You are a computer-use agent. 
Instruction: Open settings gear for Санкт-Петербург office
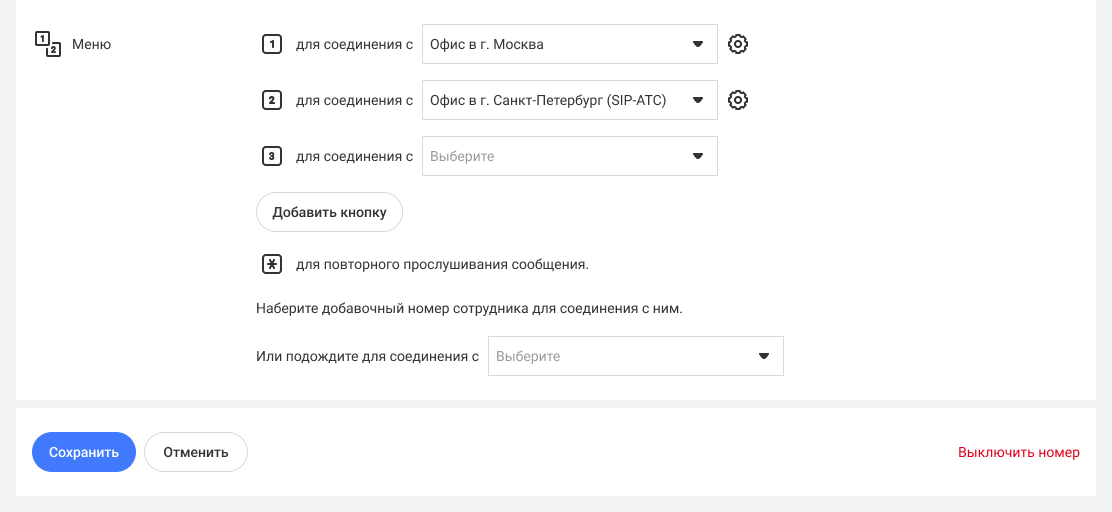738,100
